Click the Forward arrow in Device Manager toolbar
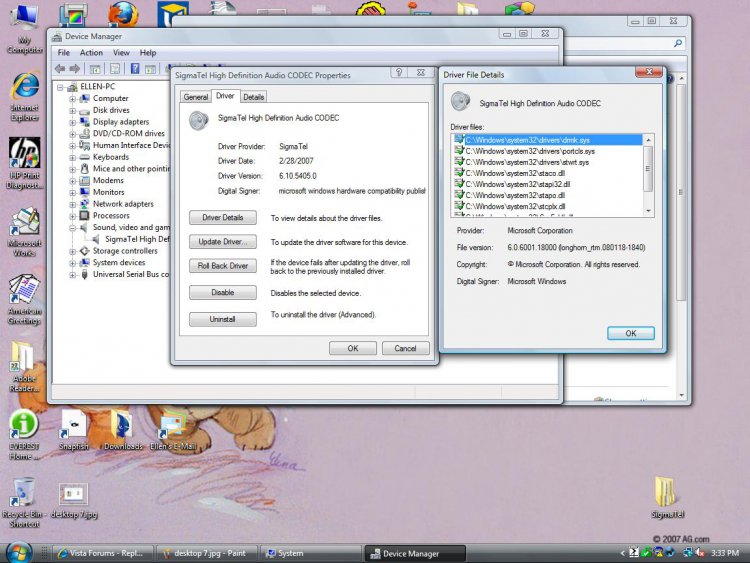Image resolution: width=750 pixels, height=563 pixels. point(75,69)
